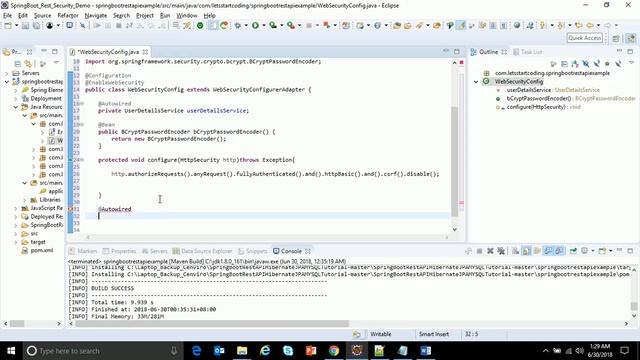The image size is (640, 360).
Task: Click the Console horizontal scrollbar
Action: pyautogui.click(x=212, y=324)
